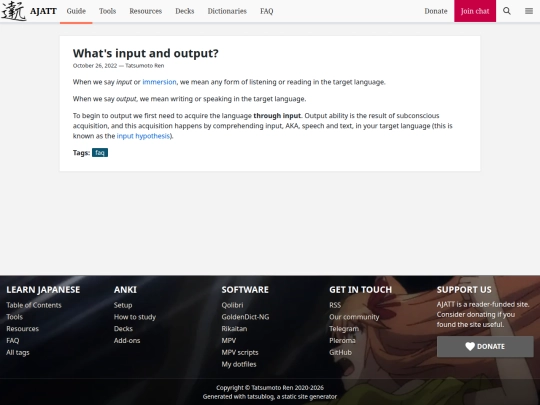Viewport: 540px width, 405px height.
Task: Open the hamburger menu icon
Action: pyautogui.click(x=529, y=11)
